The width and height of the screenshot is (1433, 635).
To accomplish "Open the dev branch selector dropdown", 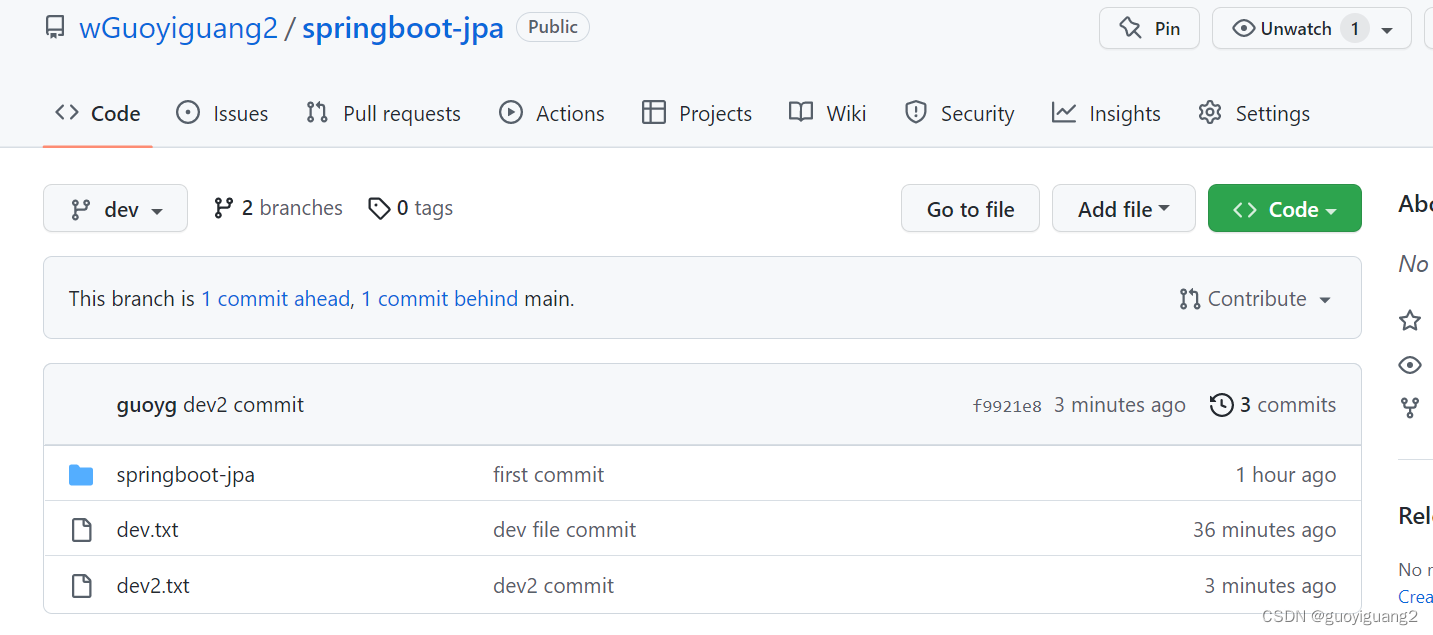I will point(115,208).
